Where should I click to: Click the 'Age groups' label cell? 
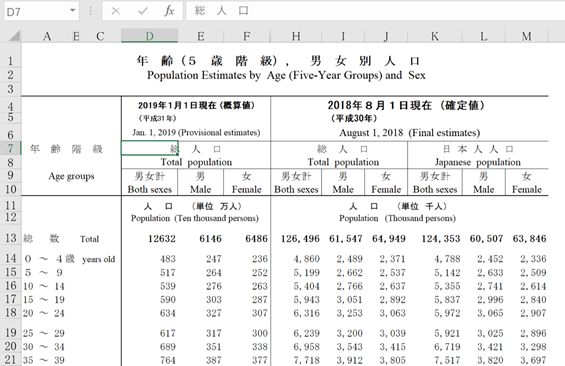point(71,176)
